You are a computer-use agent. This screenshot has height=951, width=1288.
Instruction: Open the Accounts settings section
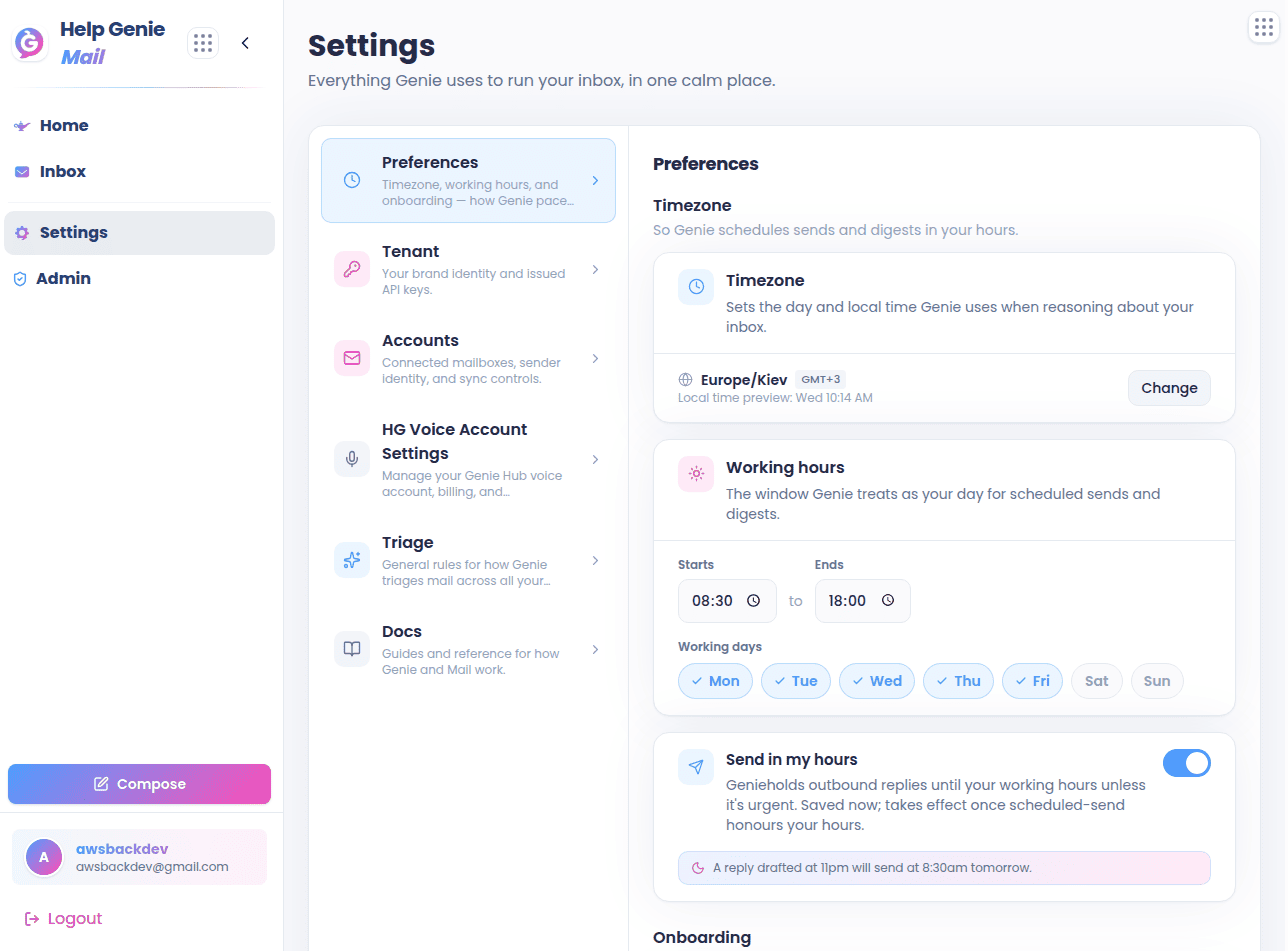(468, 359)
